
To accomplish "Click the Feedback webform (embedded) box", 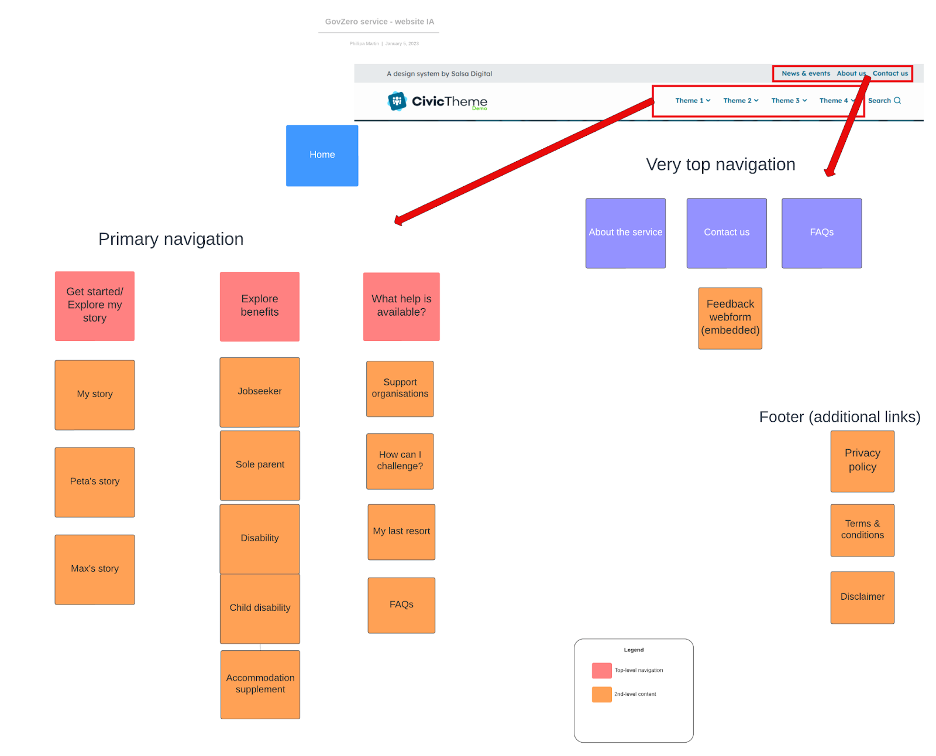I will coord(730,318).
